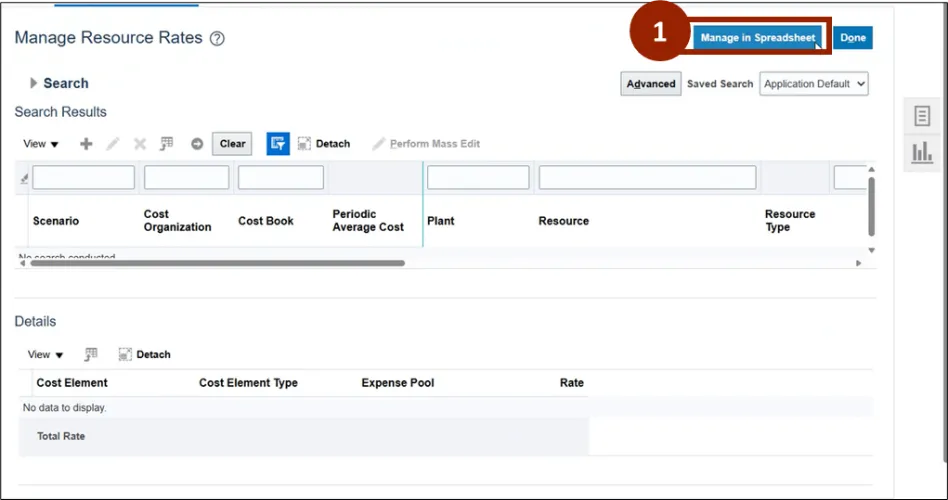Sort by Cost Organization column header
This screenshot has width=948, height=500.
coord(177,221)
